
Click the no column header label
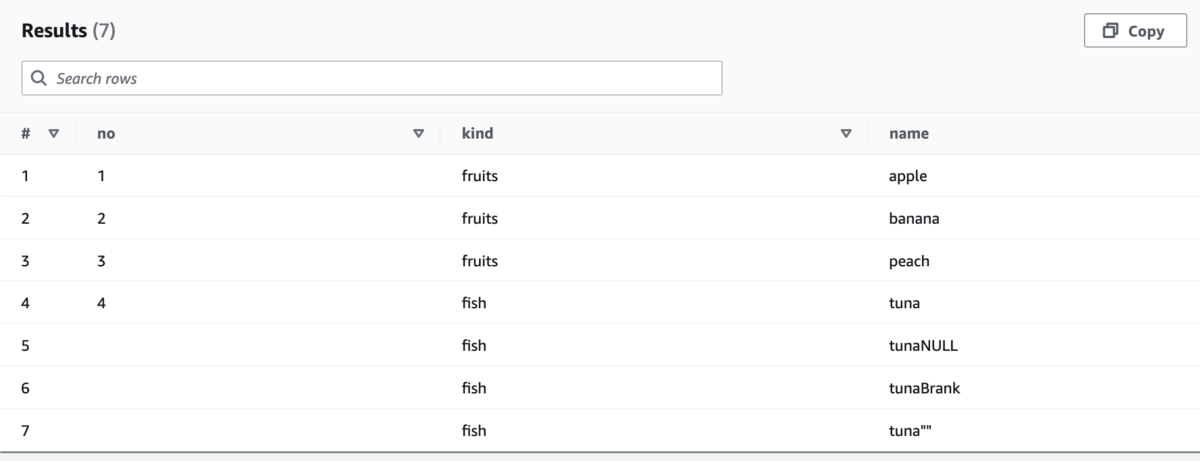[106, 133]
